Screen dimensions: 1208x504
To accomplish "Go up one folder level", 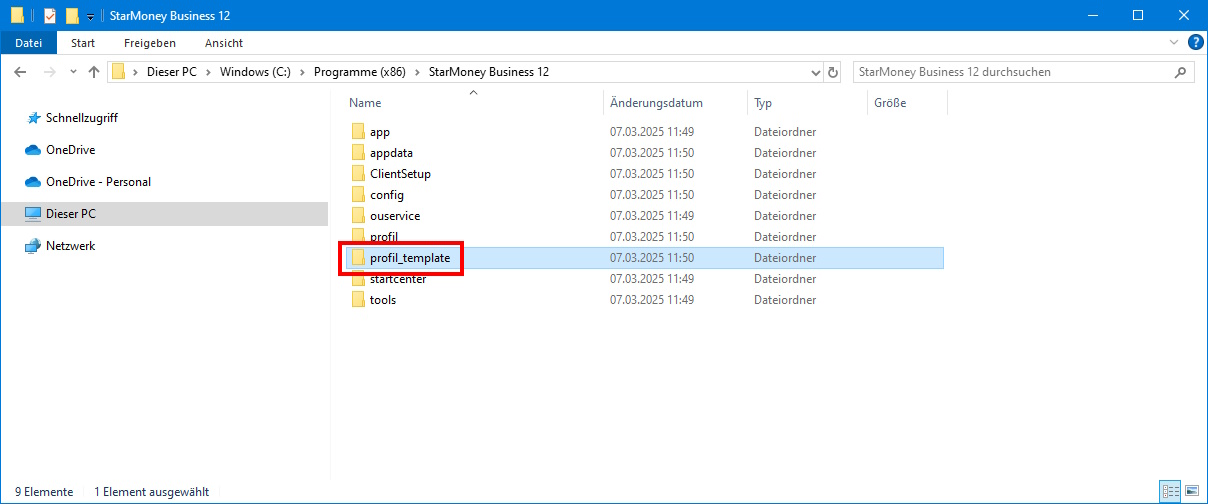I will [94, 72].
